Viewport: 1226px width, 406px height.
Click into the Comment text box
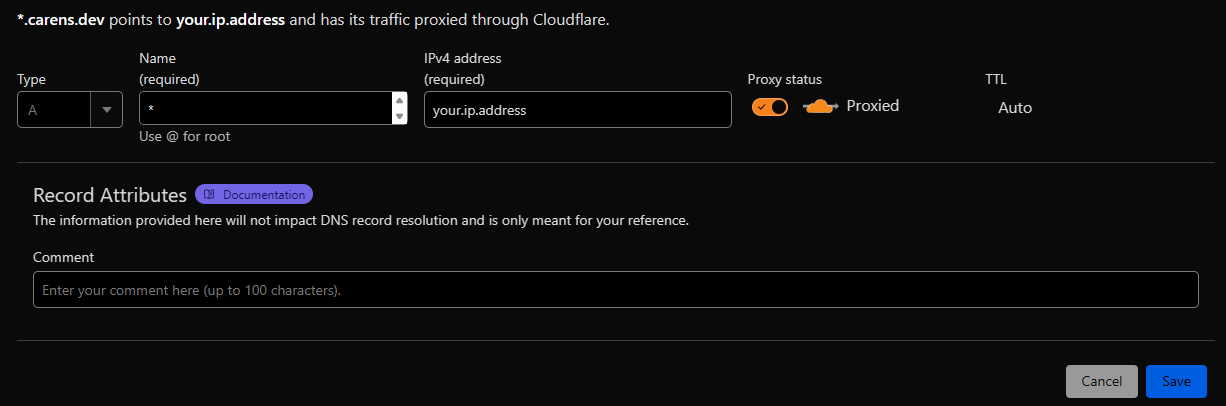tap(616, 289)
